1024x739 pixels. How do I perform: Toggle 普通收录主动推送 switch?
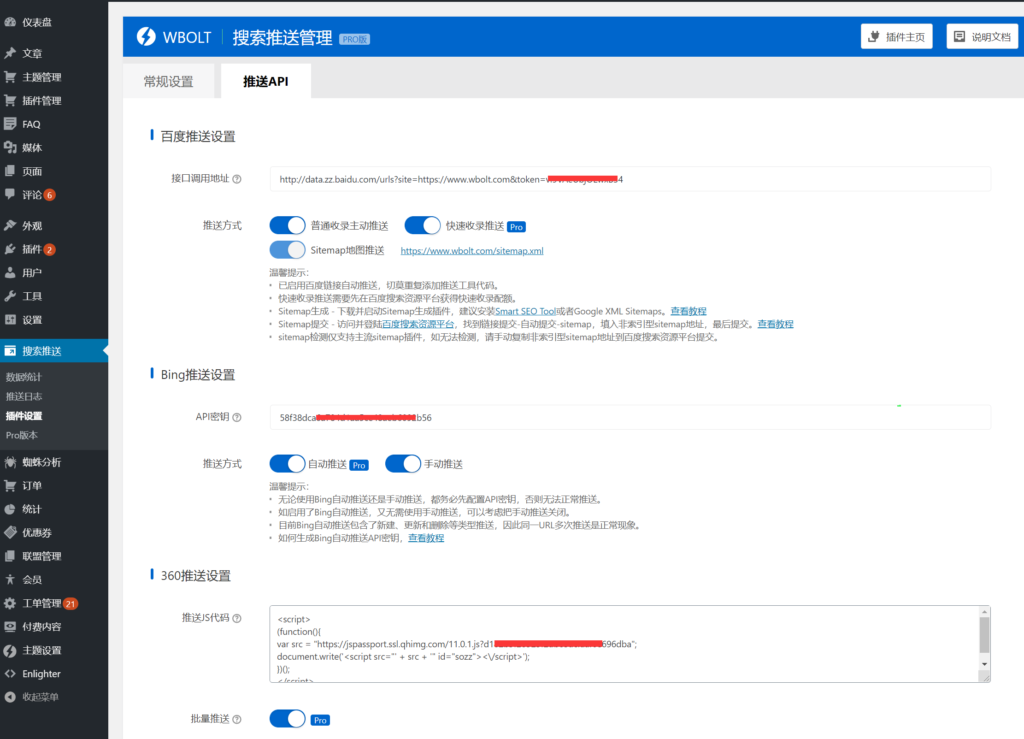(x=287, y=225)
